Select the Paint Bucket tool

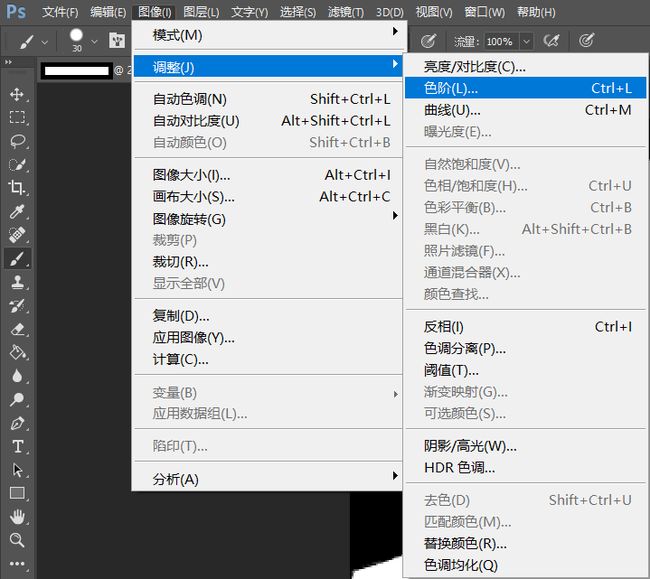18,353
